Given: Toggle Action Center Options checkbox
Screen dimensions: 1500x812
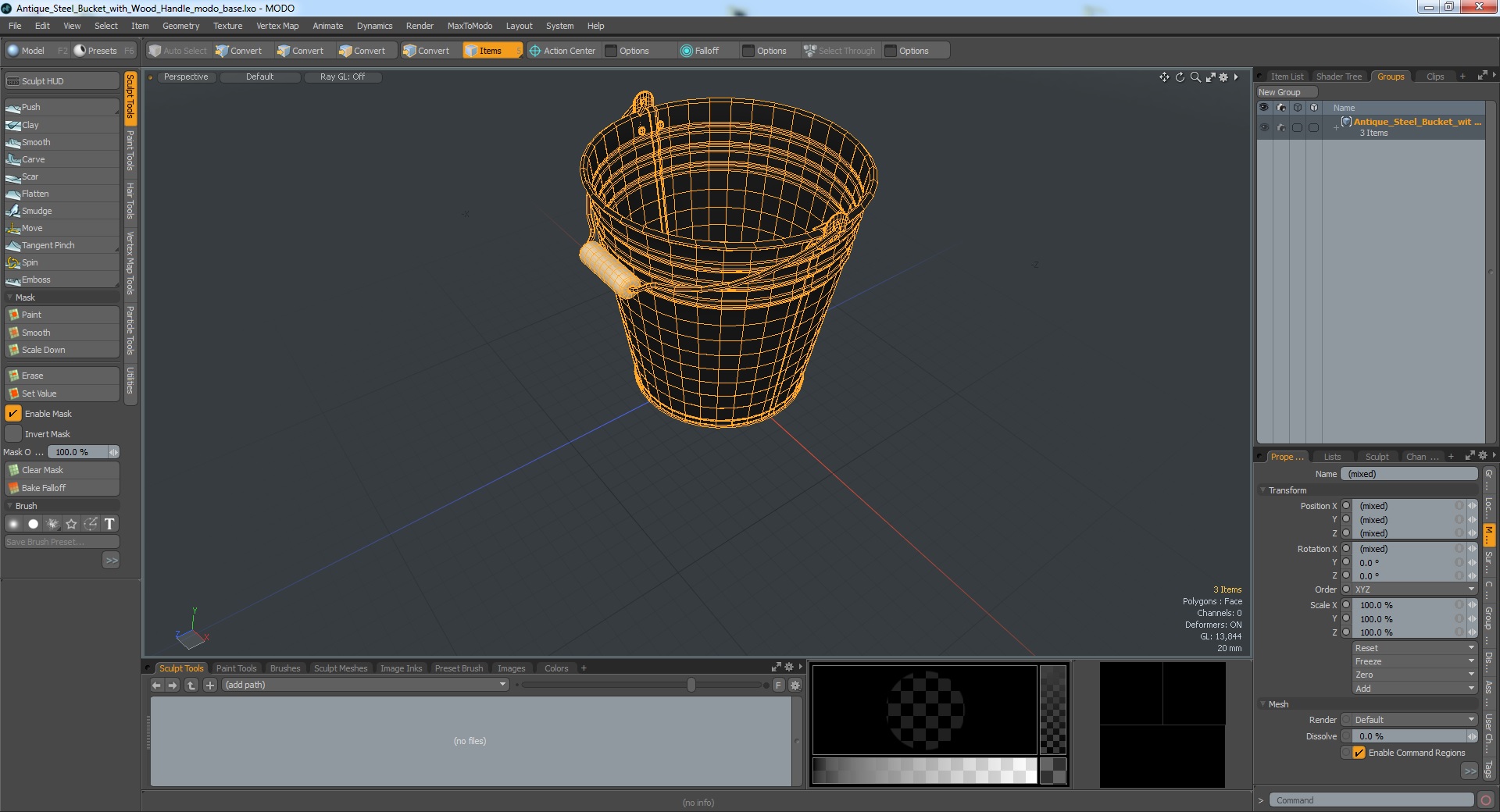Looking at the screenshot, I should coord(611,51).
